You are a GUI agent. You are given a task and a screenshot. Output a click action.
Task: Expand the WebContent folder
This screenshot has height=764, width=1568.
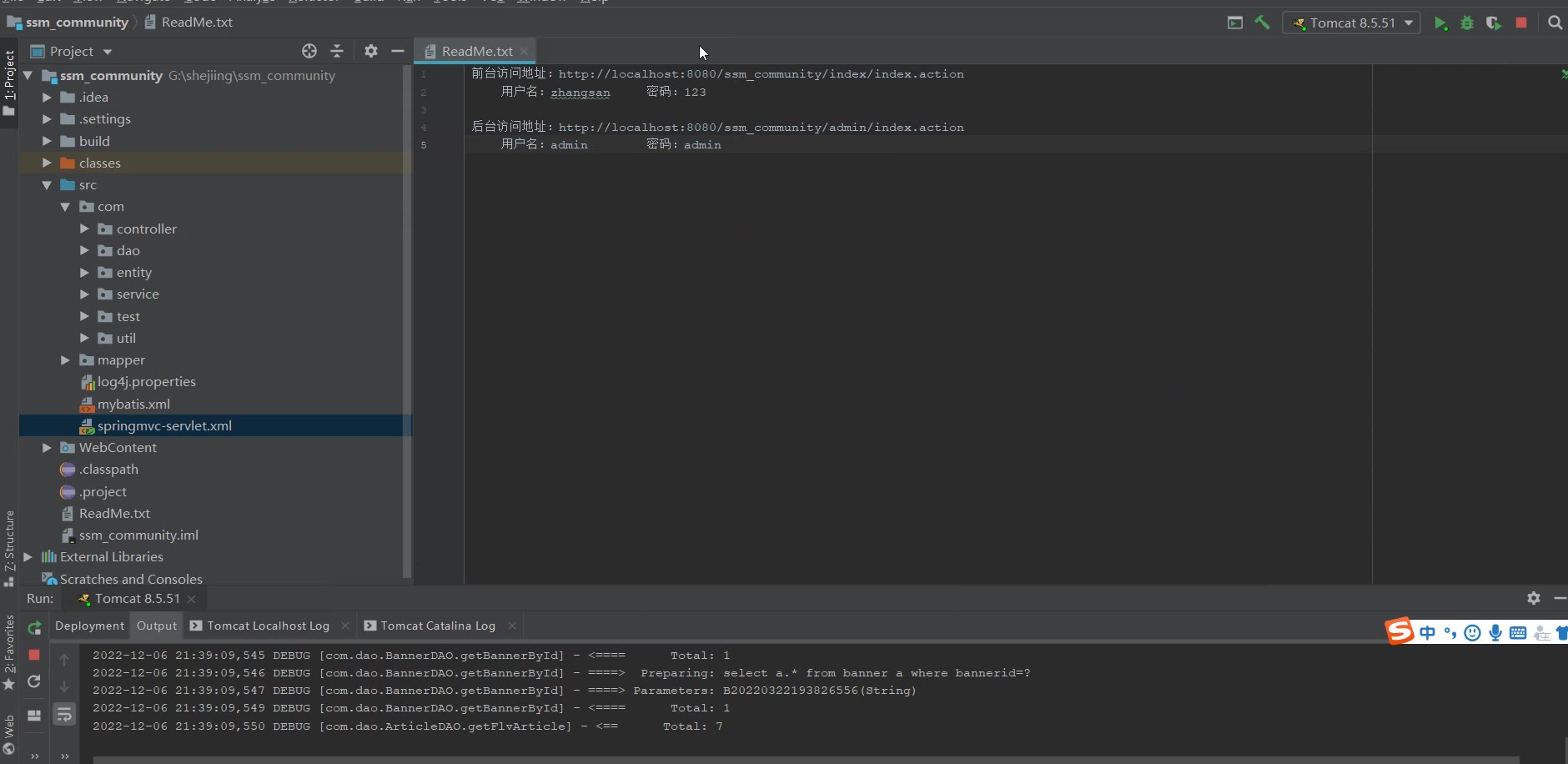click(47, 448)
